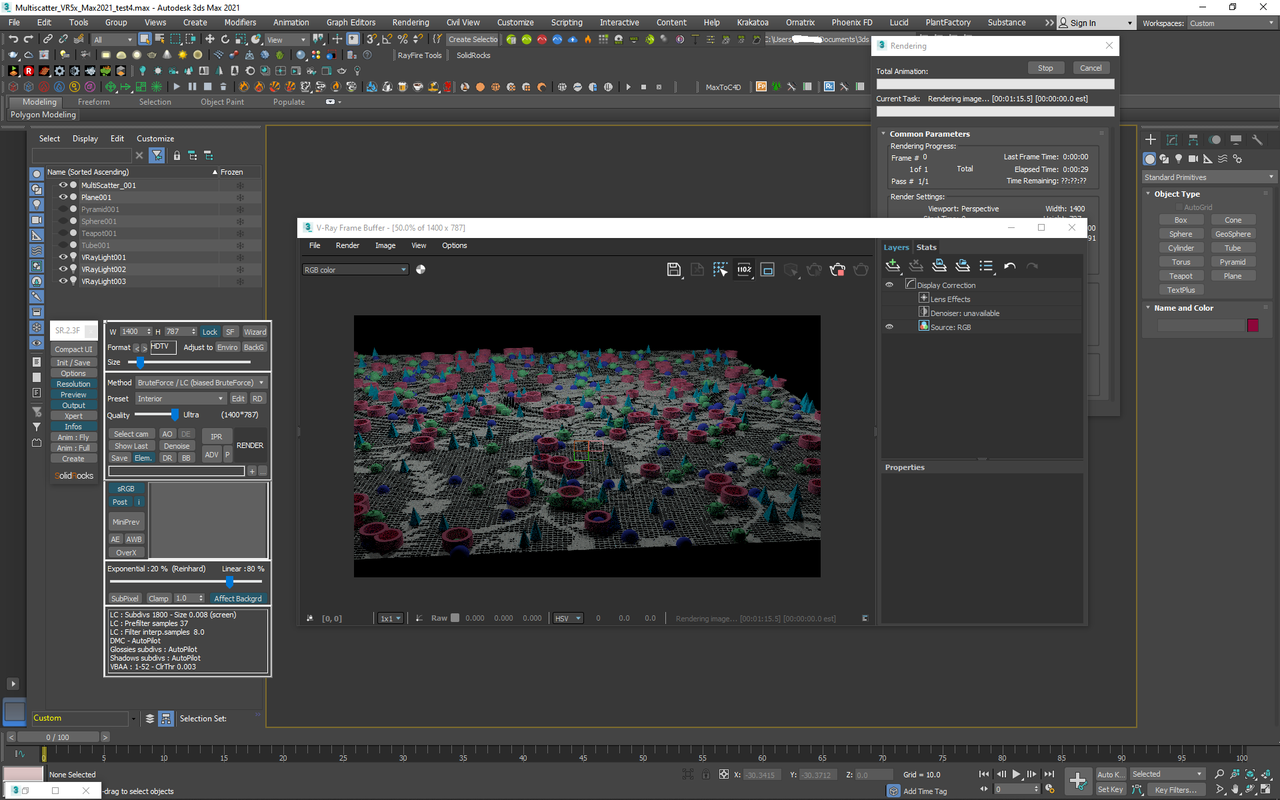The height and width of the screenshot is (800, 1280).
Task: Select the Lights category in Create panel
Action: [1179, 158]
